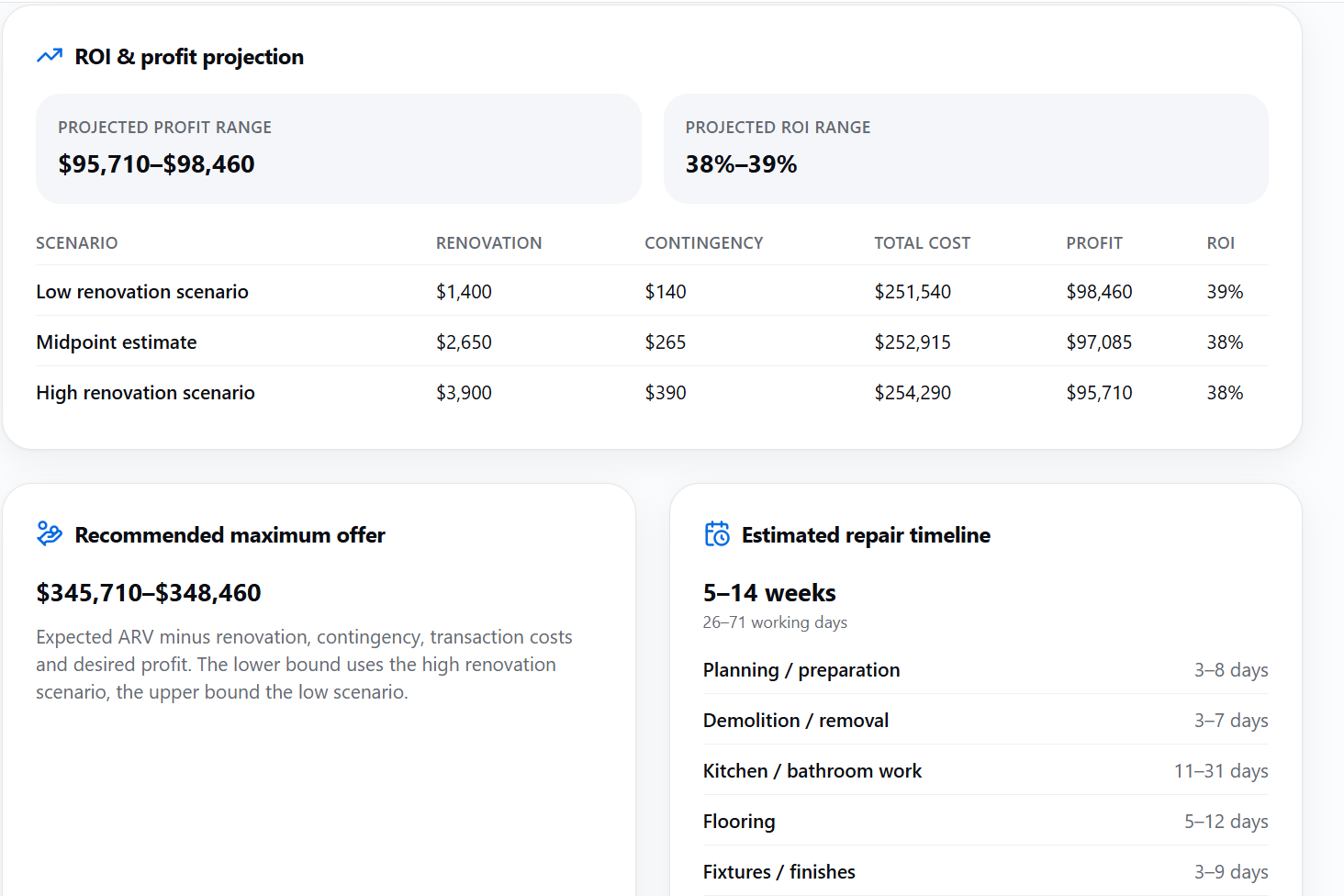The width and height of the screenshot is (1344, 896).
Task: Click the RENOVATION column header
Action: [488, 243]
